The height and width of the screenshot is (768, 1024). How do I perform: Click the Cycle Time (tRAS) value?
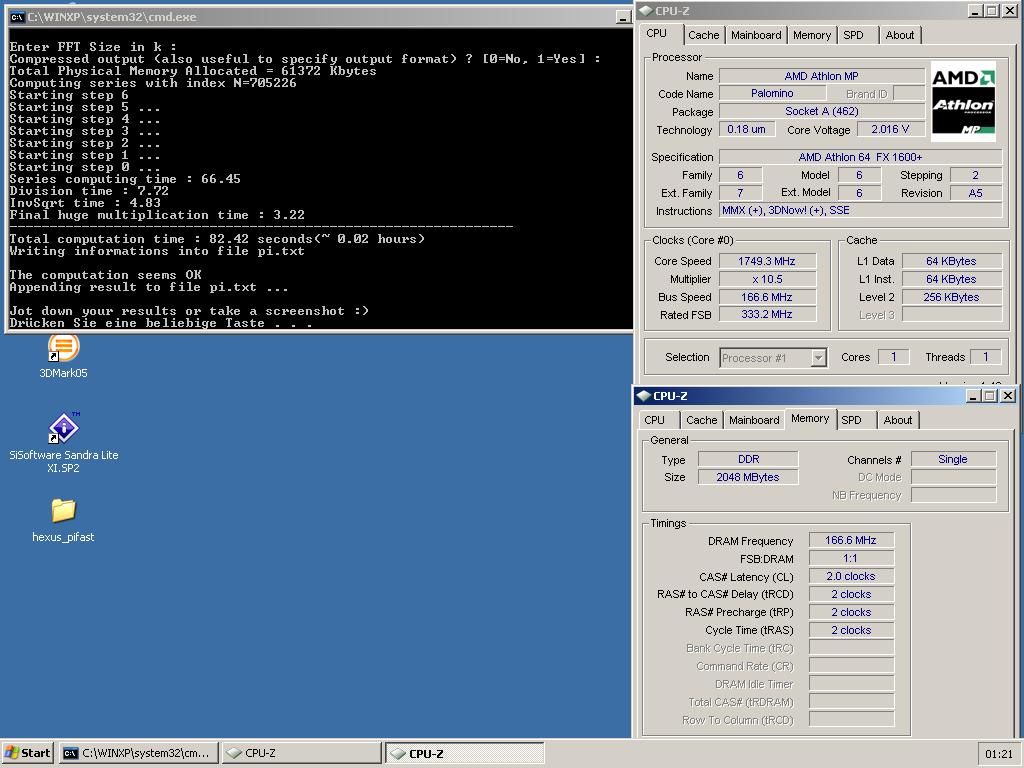pyautogui.click(x=850, y=630)
